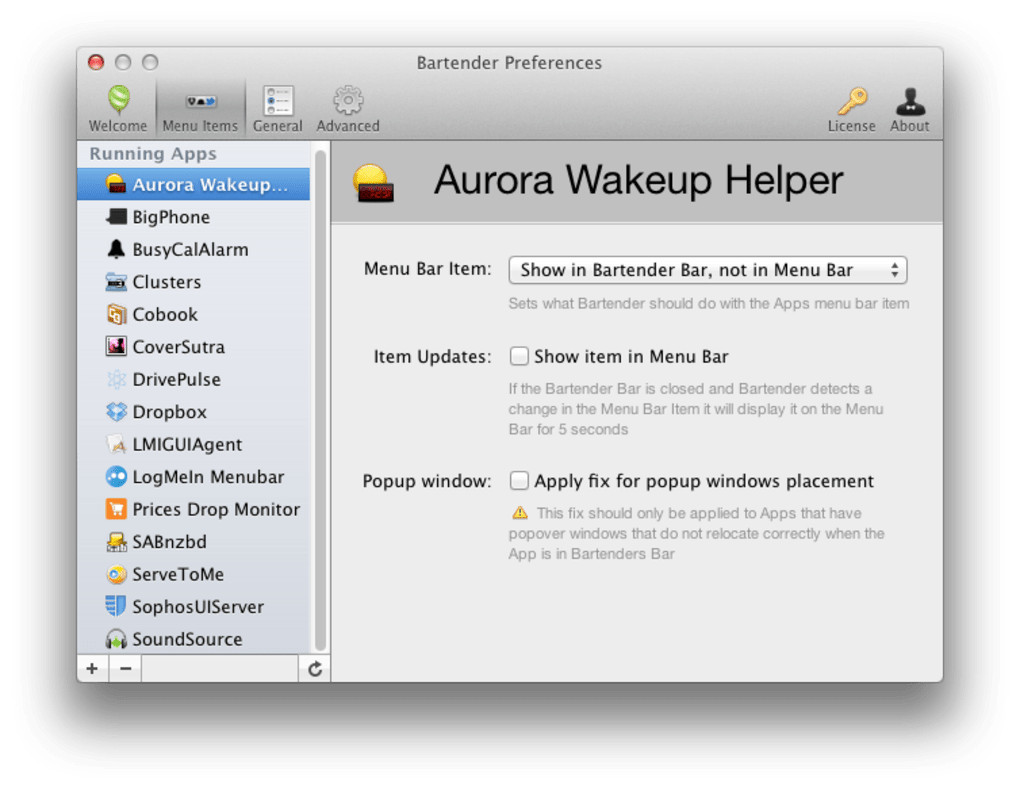Select LogMeIn Menubar in the list
Viewport: 1020px width, 789px height.
click(207, 477)
